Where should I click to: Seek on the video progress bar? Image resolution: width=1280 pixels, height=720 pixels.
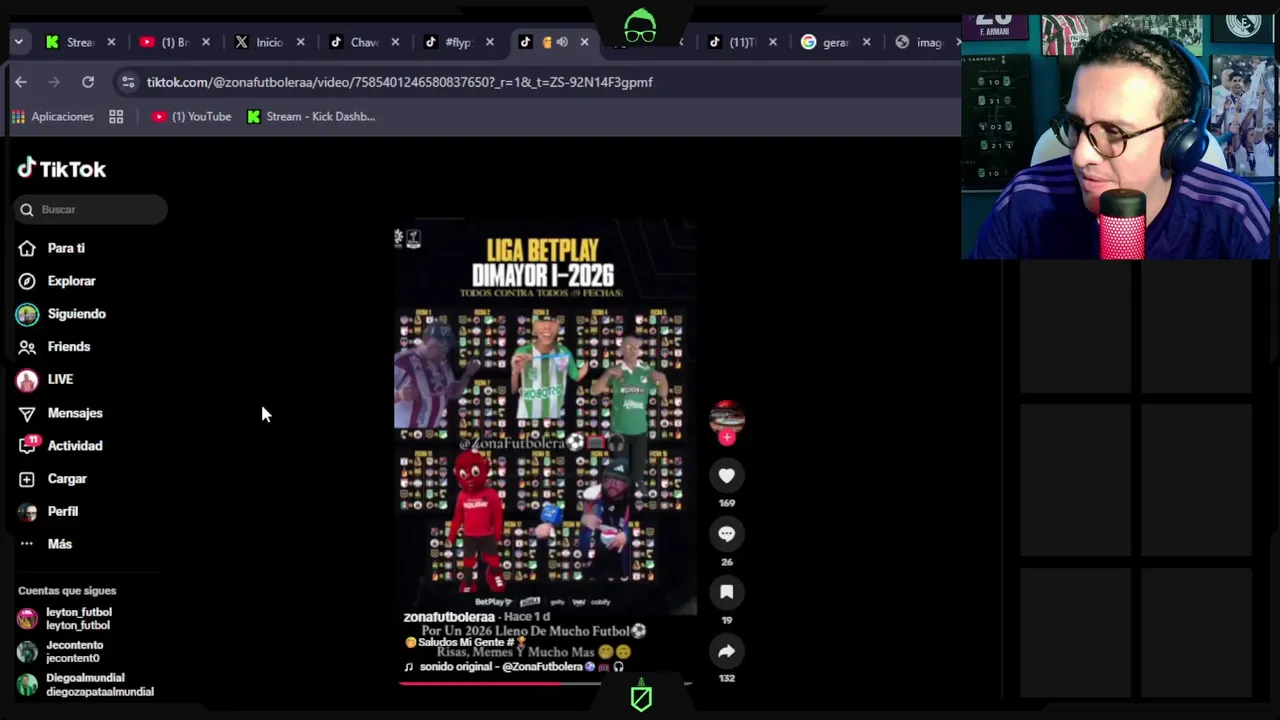pyautogui.click(x=545, y=684)
